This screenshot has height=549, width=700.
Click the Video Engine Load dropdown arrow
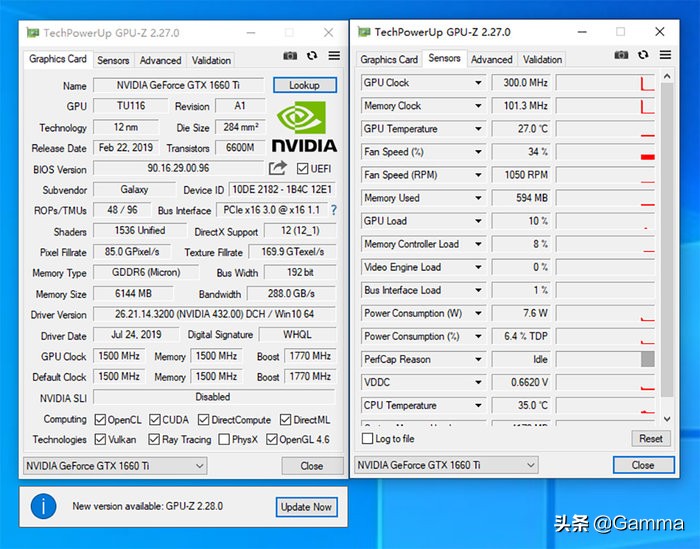click(x=478, y=267)
